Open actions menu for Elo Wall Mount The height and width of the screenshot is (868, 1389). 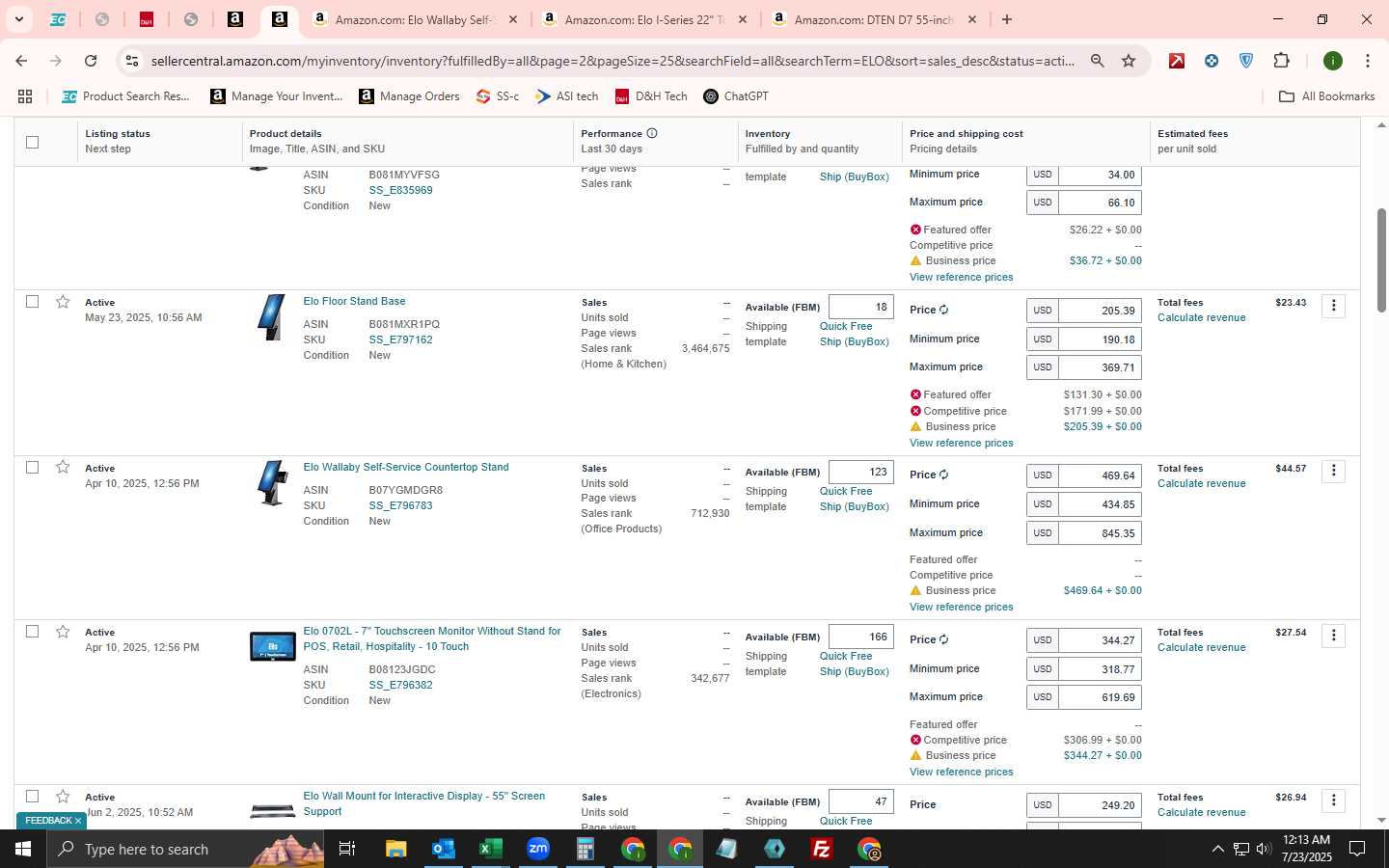[x=1333, y=800]
